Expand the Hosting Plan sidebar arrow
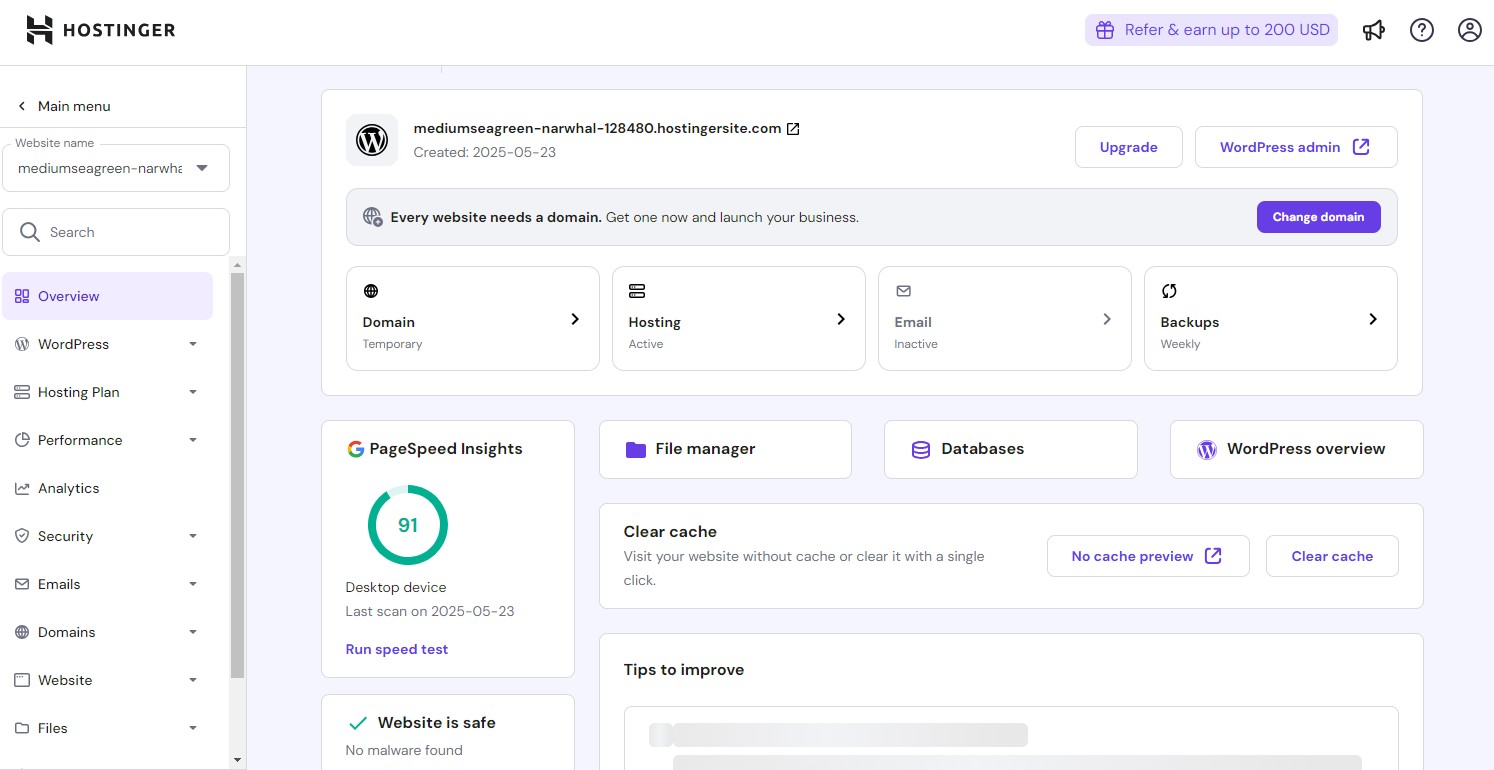Image resolution: width=1494 pixels, height=770 pixels. click(193, 392)
